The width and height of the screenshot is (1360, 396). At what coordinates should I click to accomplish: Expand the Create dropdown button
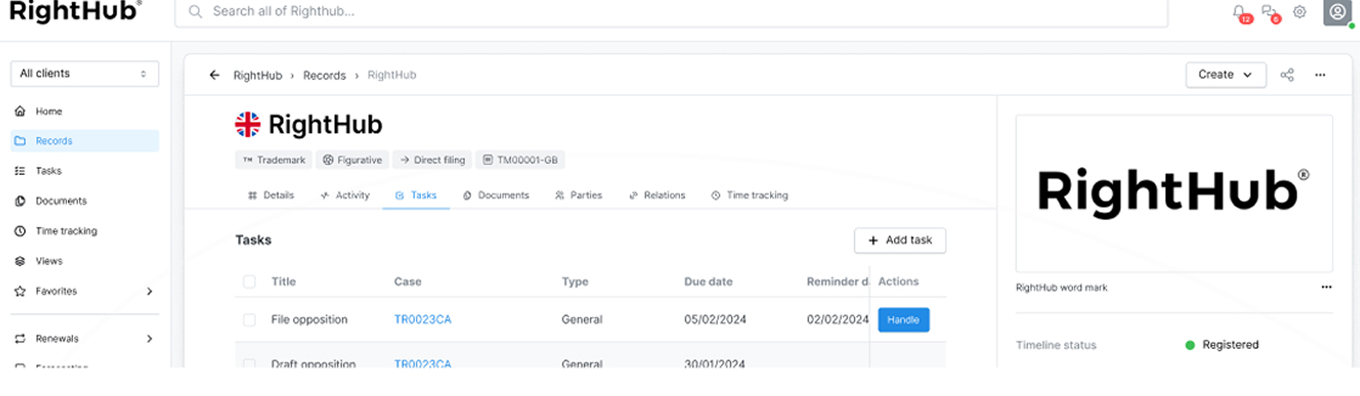coord(1226,75)
